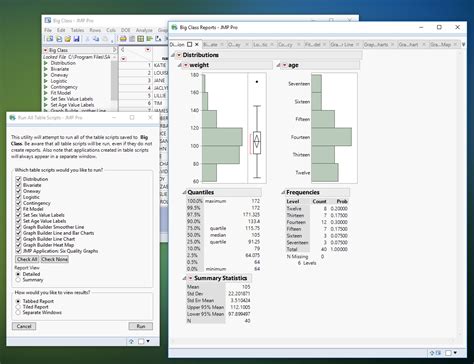
Task: Click the Fourteen bar in age histogram
Action: pos(331,137)
